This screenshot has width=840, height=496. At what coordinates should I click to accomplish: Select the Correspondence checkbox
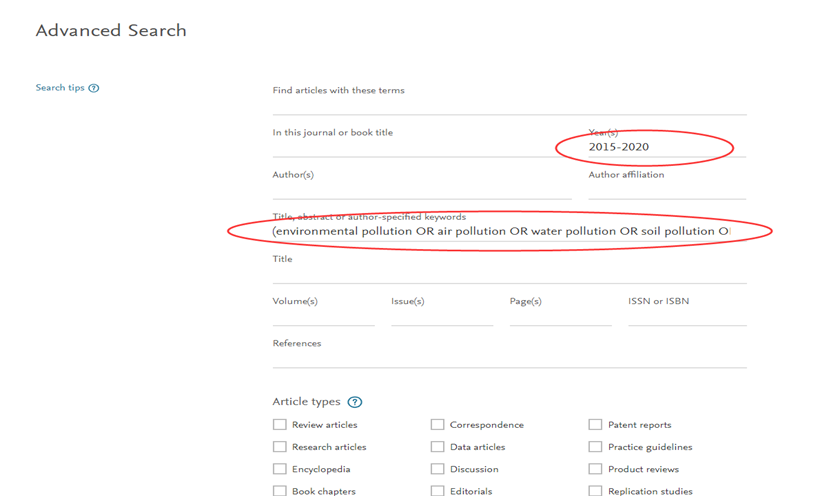tap(438, 424)
